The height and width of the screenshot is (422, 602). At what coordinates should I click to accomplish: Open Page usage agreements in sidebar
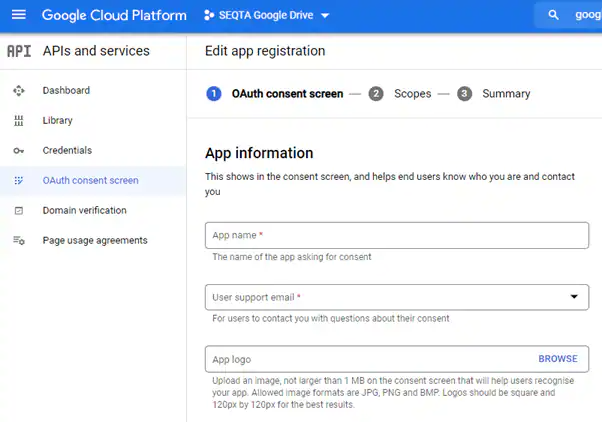(95, 240)
